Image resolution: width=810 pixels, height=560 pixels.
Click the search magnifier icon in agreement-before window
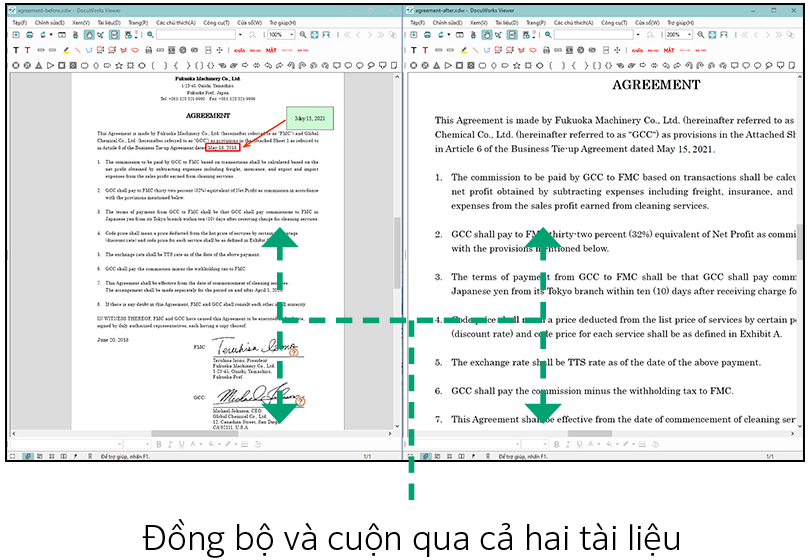(149, 34)
